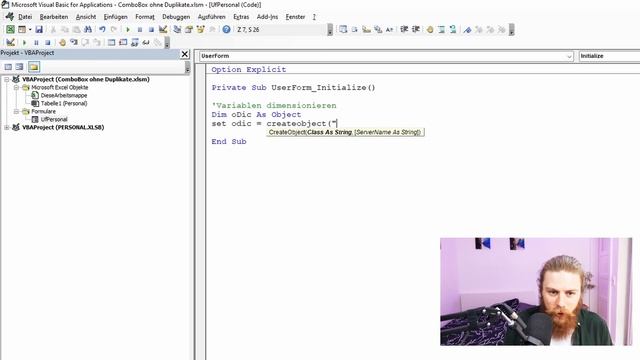The height and width of the screenshot is (360, 640).
Task: Open the Debuggen menu
Action: coord(176,17)
